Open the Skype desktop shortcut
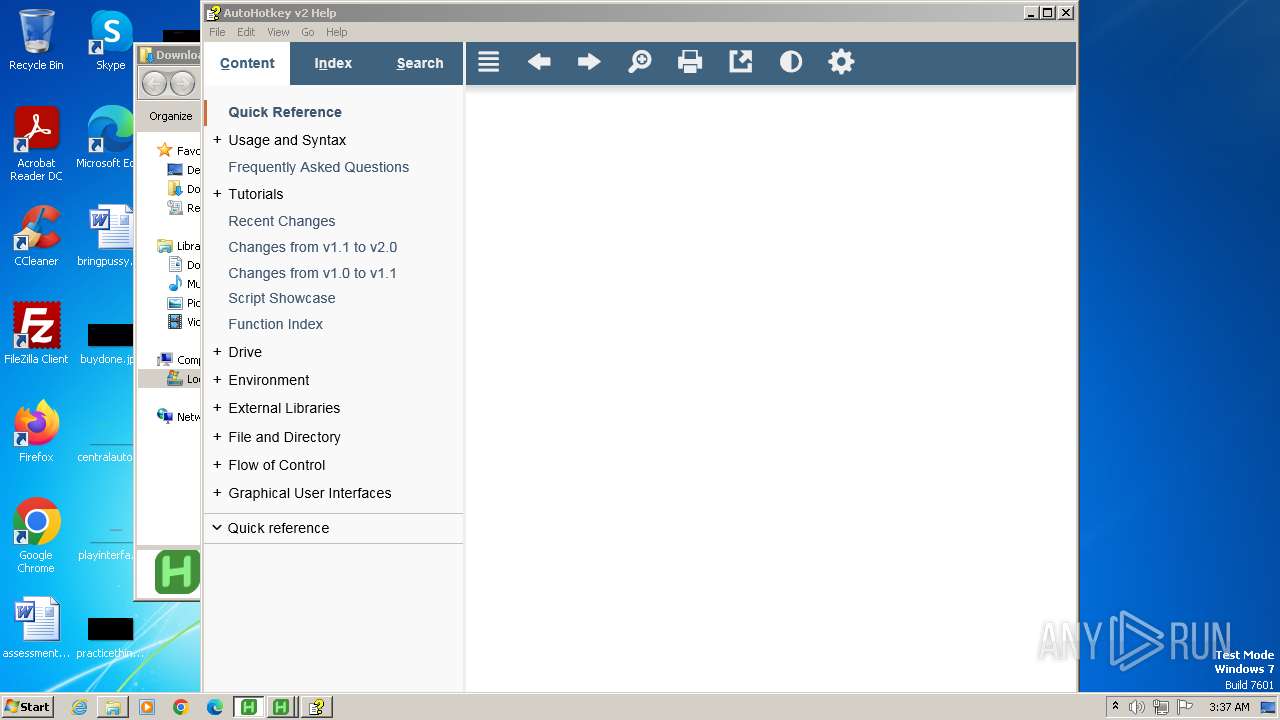The height and width of the screenshot is (720, 1280). [110, 40]
